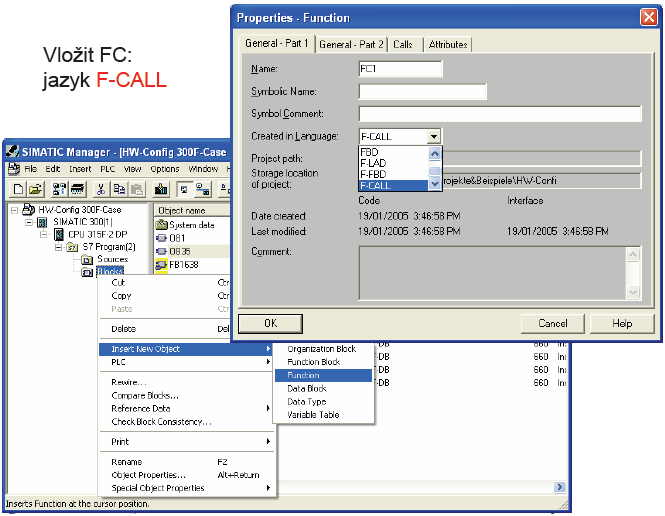Choose FBD in the language list
The height and width of the screenshot is (516, 665).
tap(393, 152)
